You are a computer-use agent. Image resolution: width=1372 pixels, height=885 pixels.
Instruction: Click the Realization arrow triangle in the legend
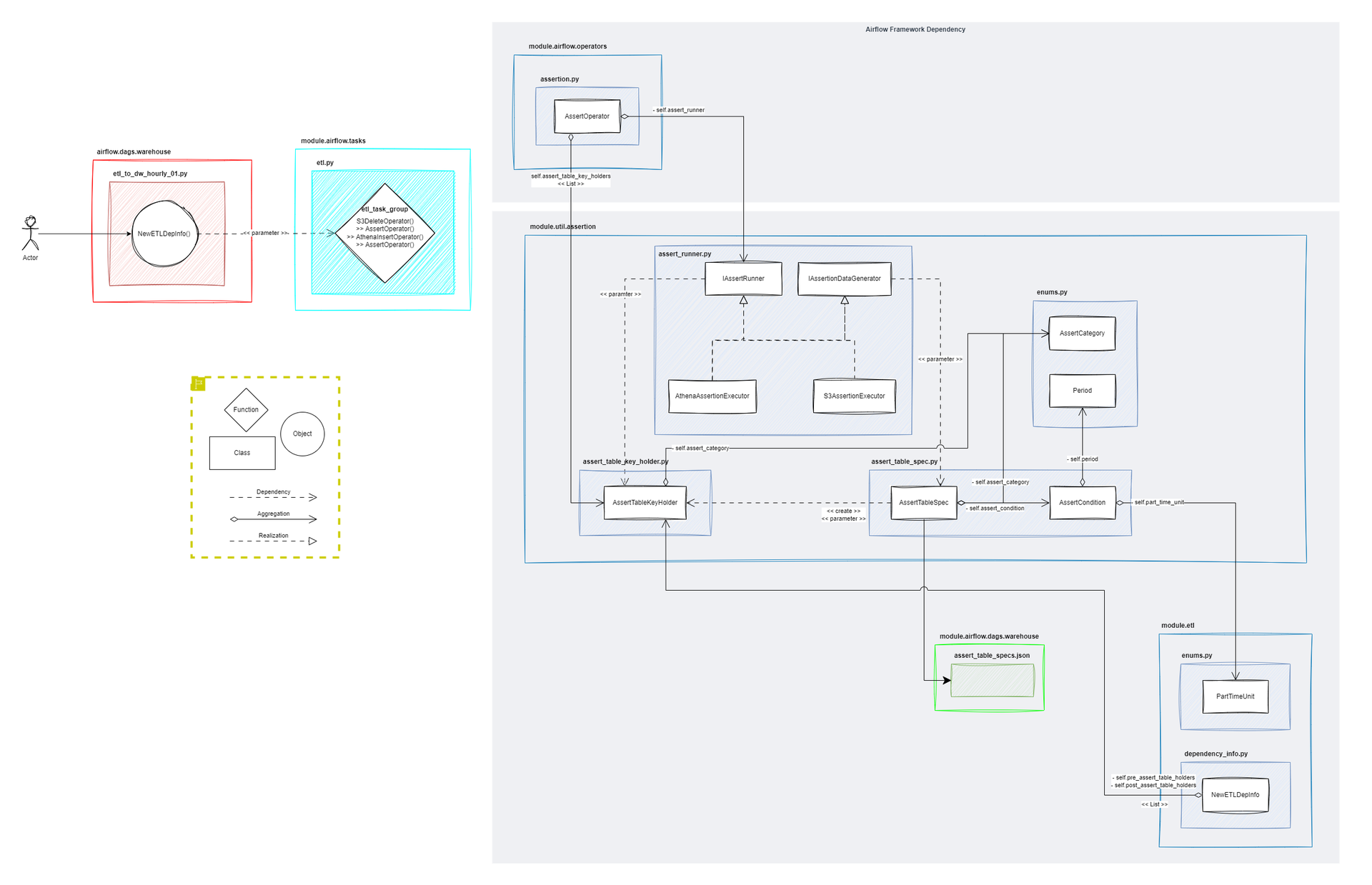pyautogui.click(x=312, y=541)
